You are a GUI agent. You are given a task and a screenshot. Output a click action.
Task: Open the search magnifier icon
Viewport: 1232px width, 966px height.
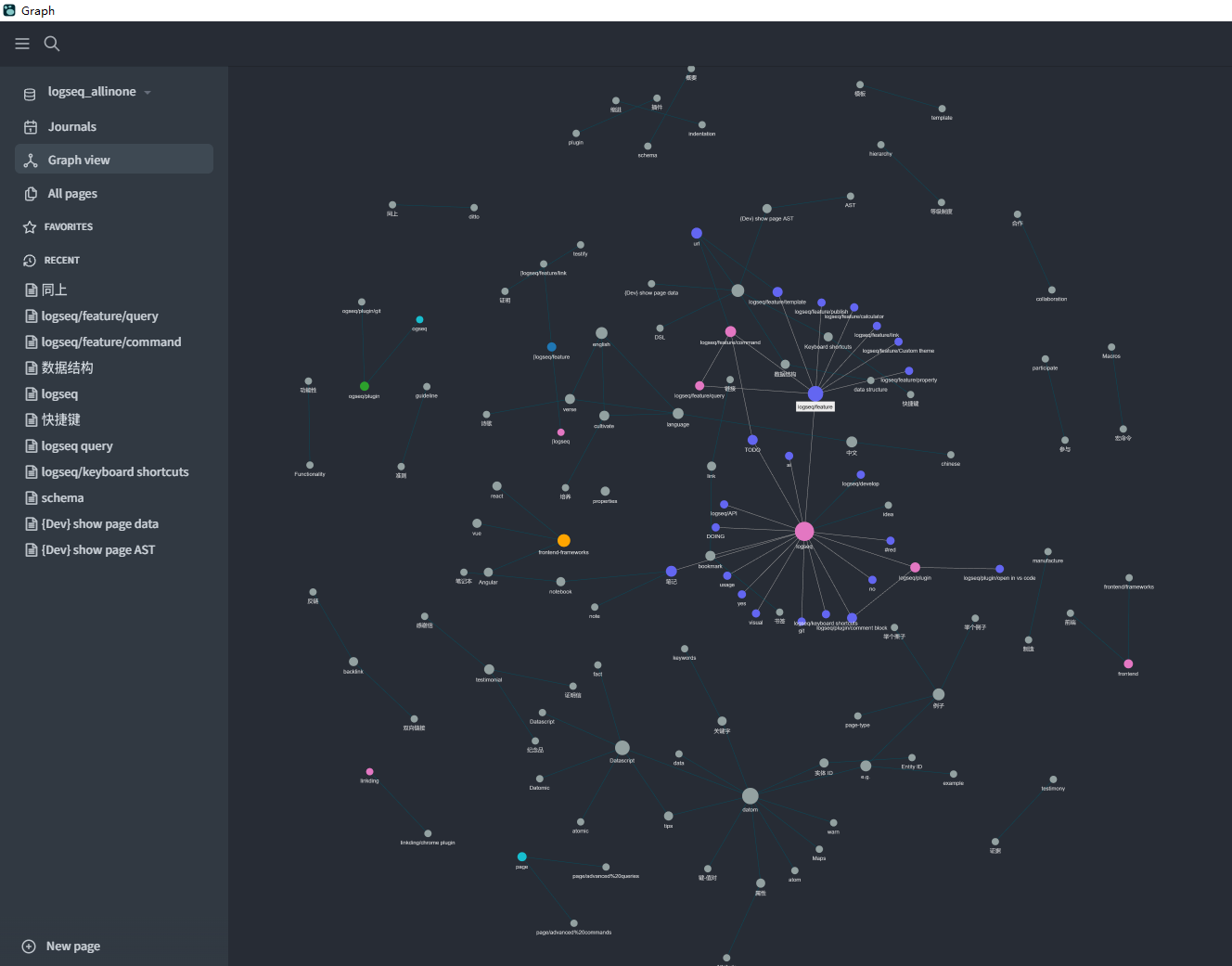pos(52,44)
